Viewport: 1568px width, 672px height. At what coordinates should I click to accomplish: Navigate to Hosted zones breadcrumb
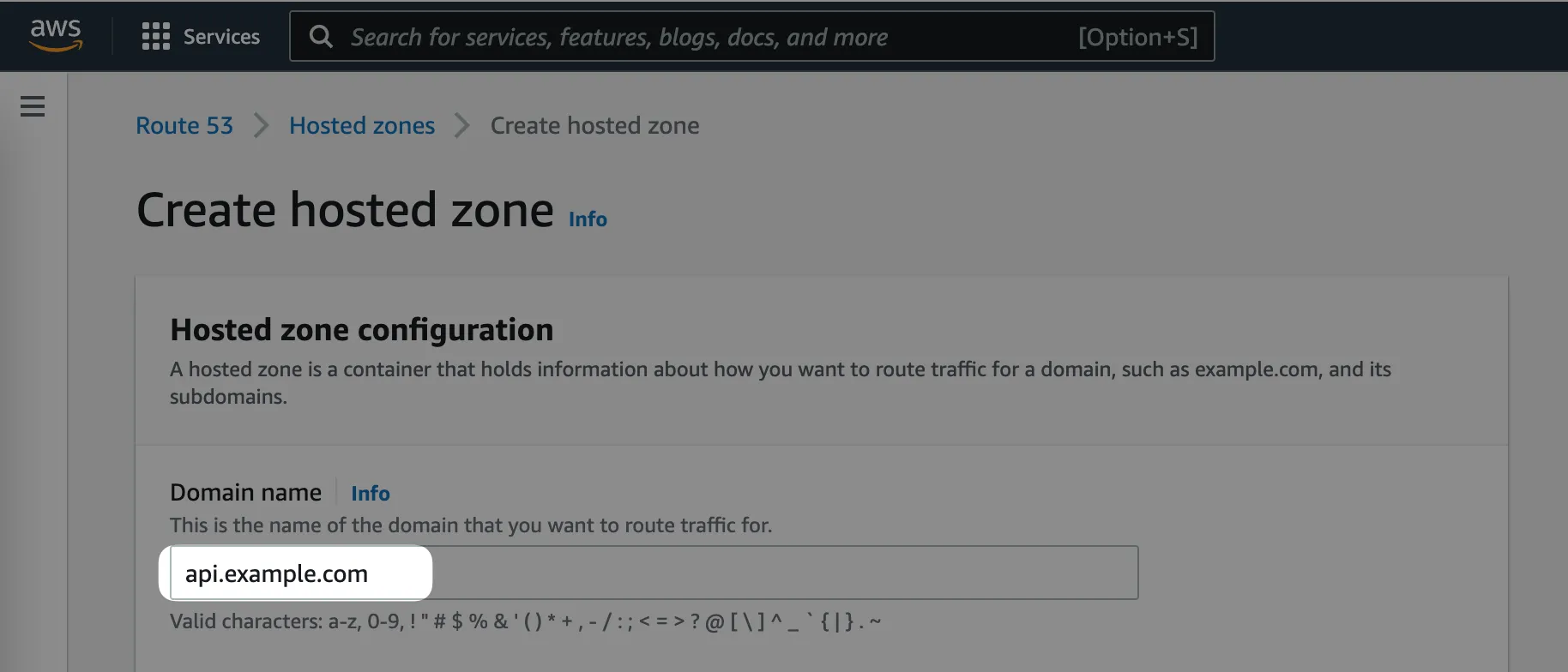coord(362,126)
